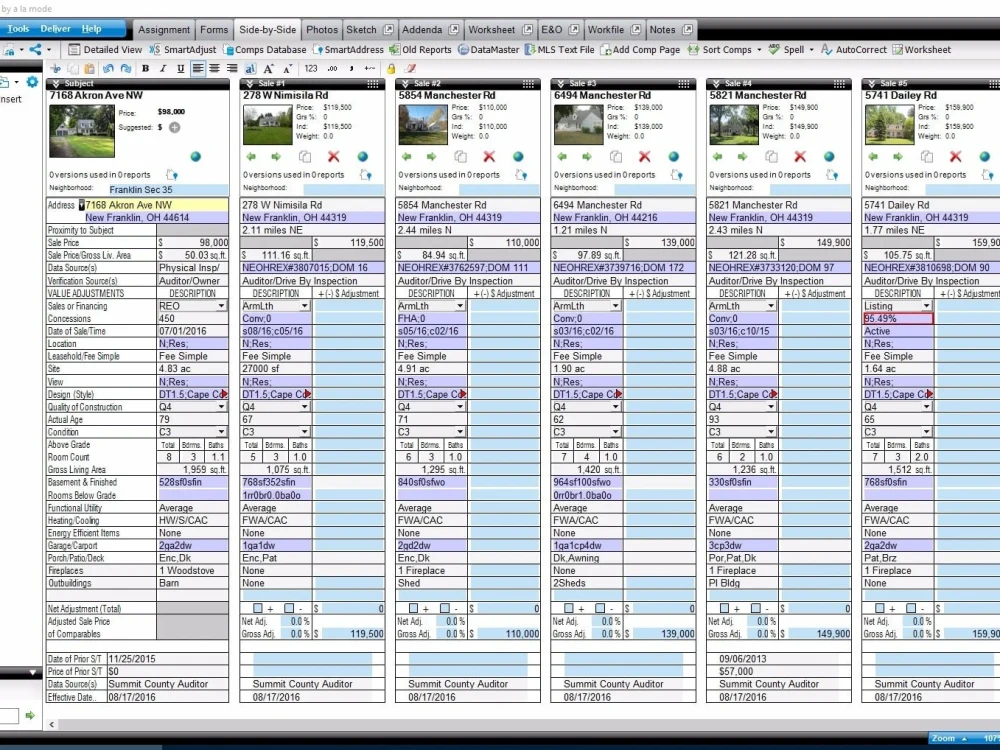Click the Cut scissors icon

pos(55,68)
